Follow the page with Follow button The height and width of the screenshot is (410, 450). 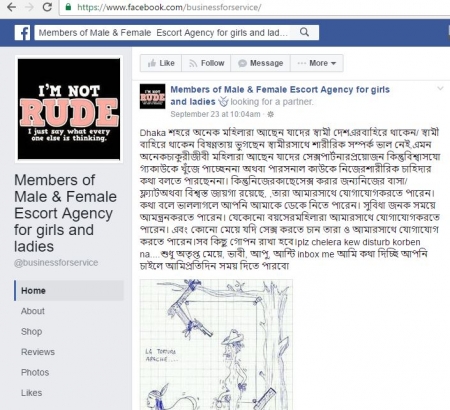pos(206,63)
